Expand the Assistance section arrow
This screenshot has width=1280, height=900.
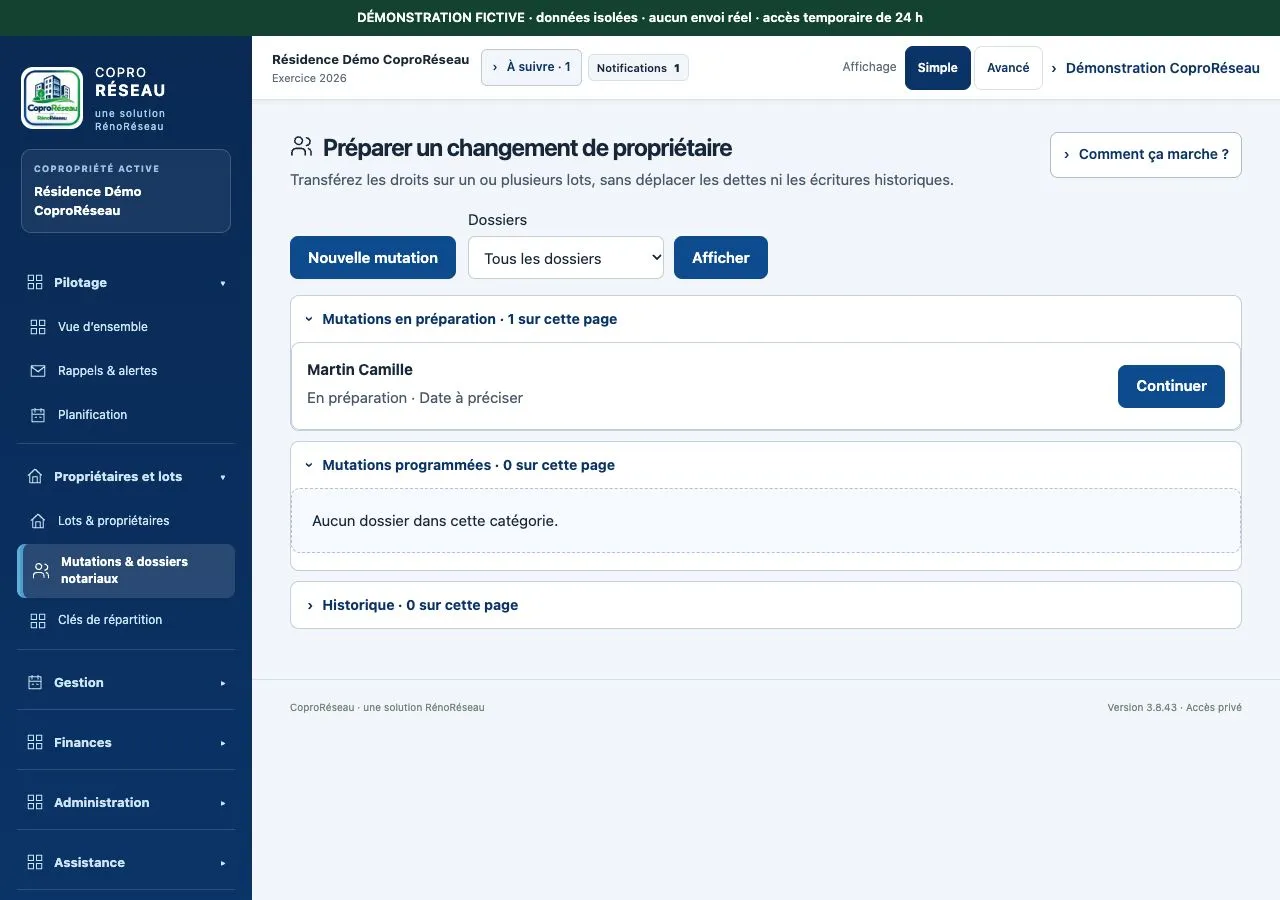click(223, 863)
